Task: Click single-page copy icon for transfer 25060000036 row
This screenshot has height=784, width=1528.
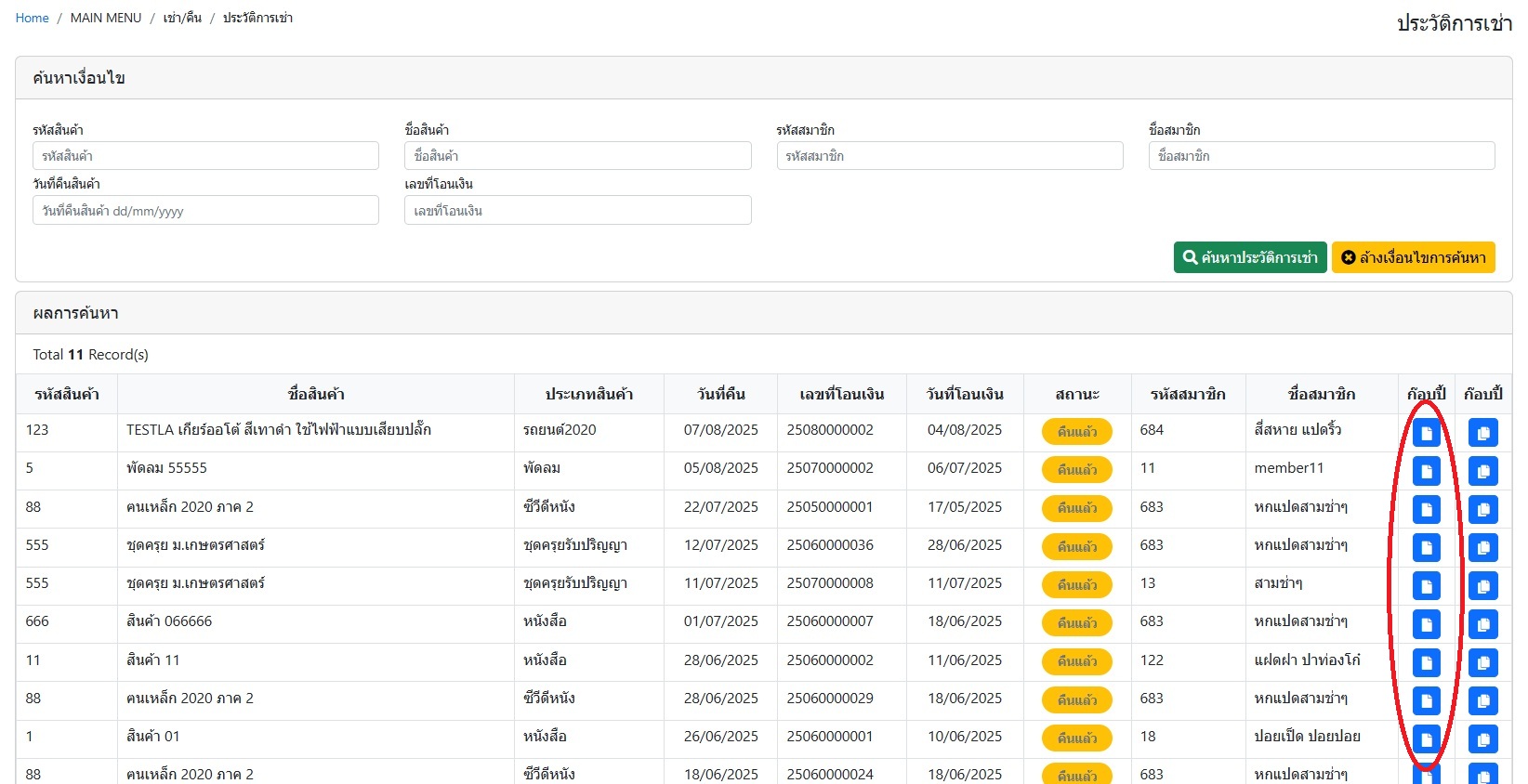Action: point(1426,547)
